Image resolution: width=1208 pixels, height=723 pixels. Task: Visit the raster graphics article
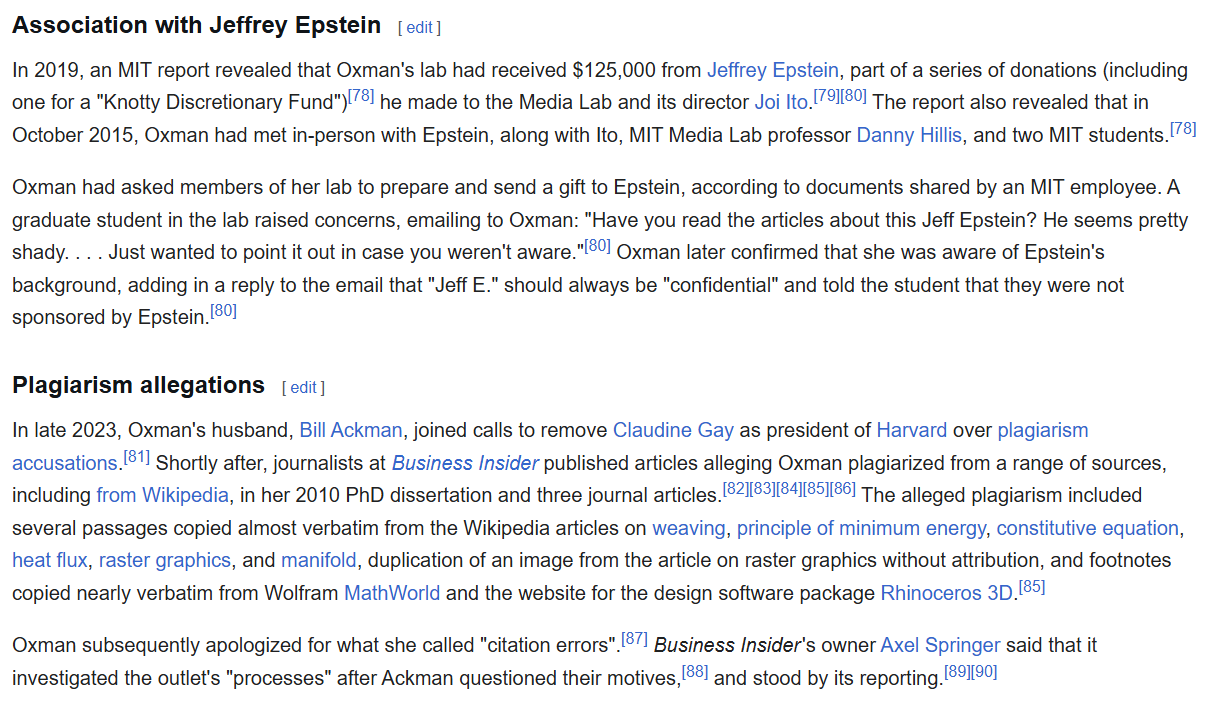coord(165,560)
